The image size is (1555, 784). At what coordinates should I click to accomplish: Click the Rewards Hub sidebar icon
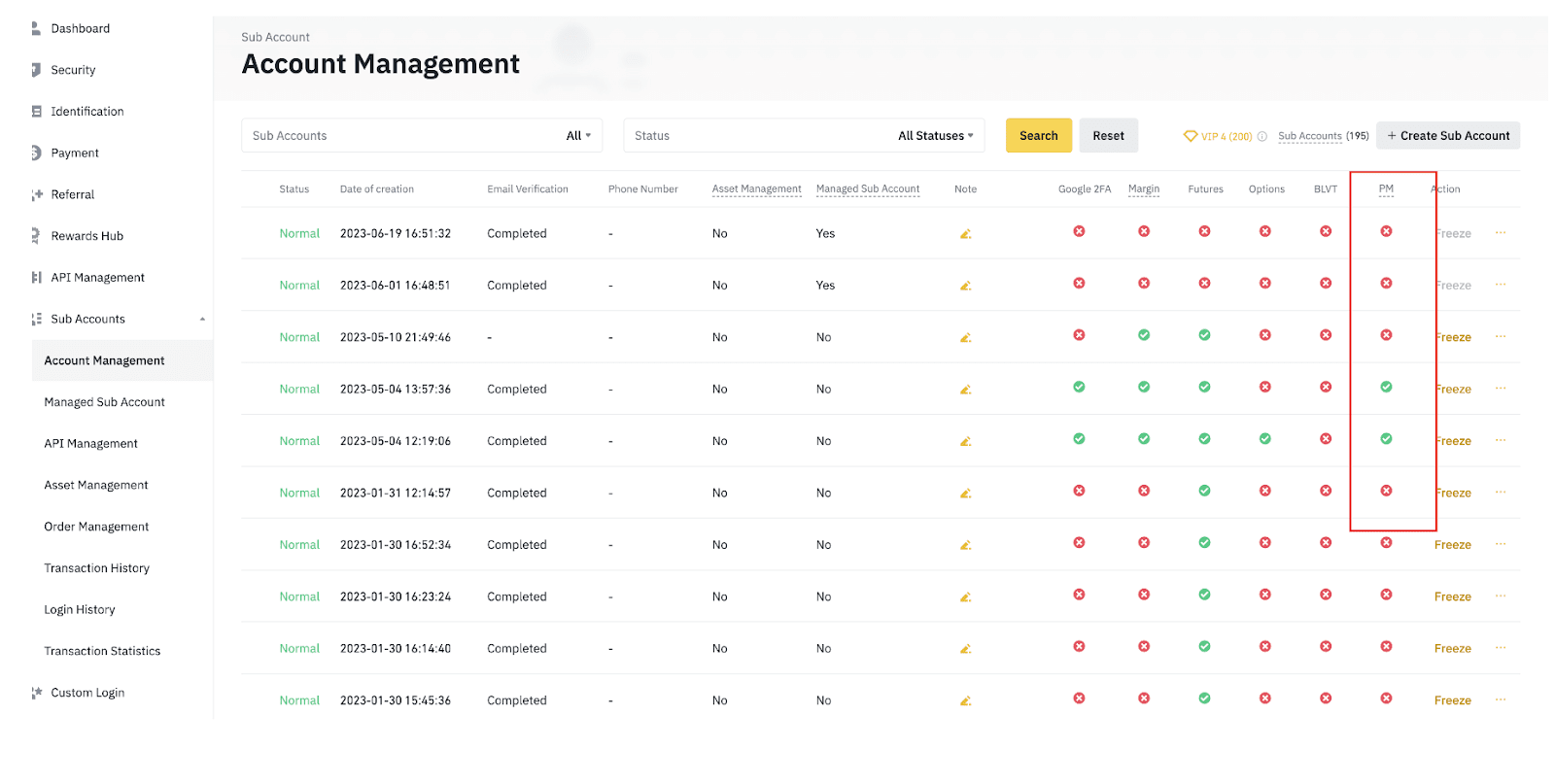tap(36, 236)
